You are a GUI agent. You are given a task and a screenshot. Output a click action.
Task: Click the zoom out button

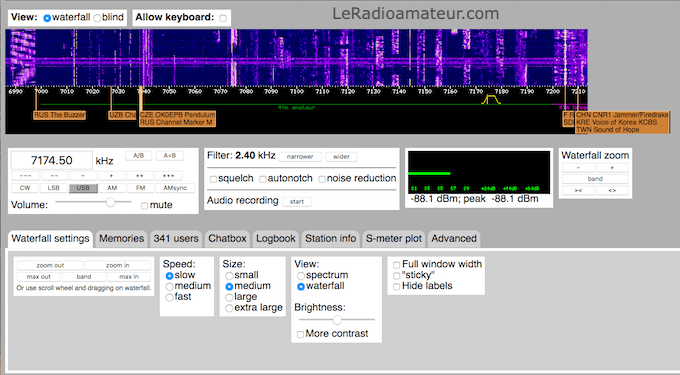[50, 265]
